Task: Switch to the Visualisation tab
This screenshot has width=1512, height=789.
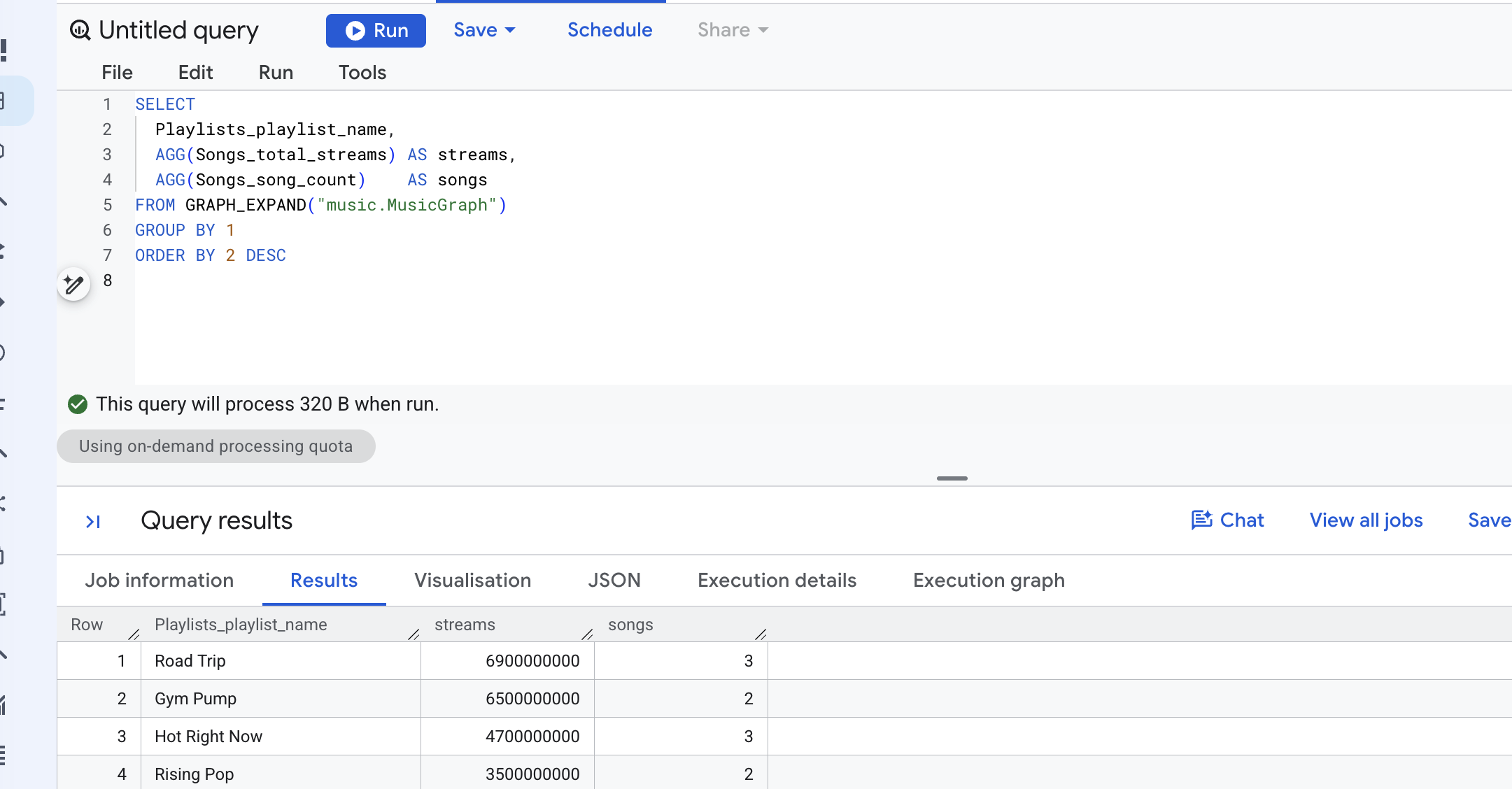Action: (x=472, y=581)
